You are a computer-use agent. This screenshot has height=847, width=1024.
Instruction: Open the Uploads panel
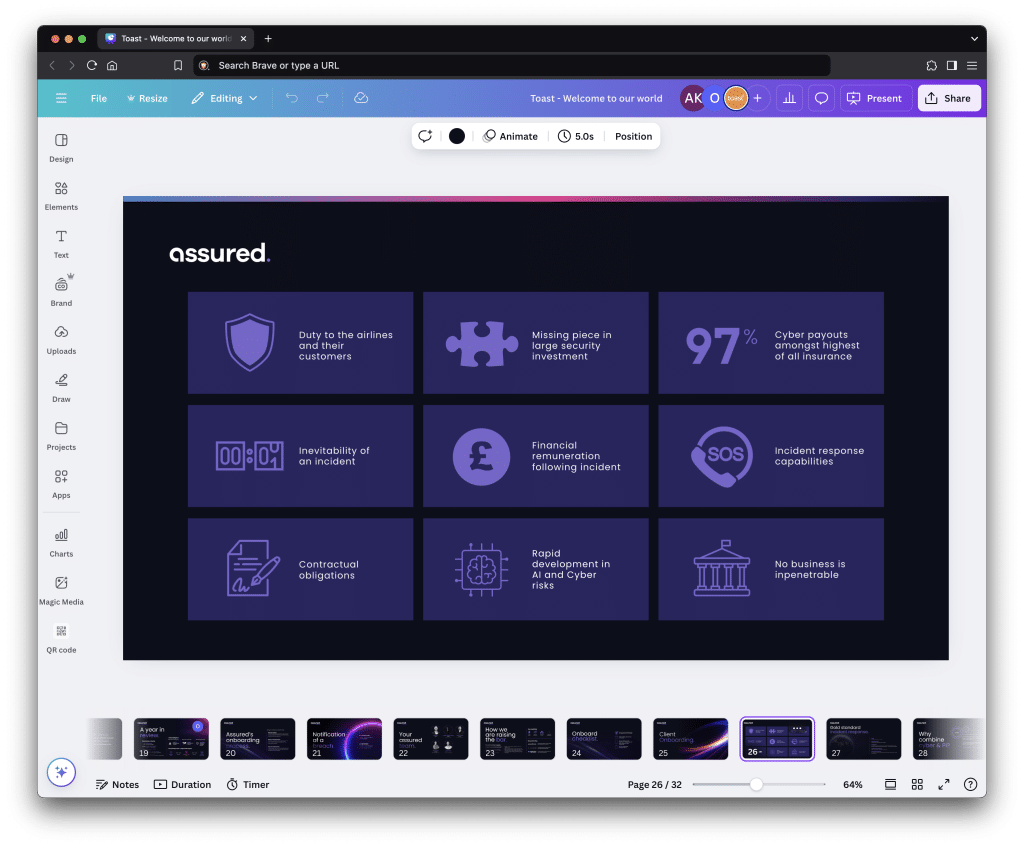coord(61,339)
